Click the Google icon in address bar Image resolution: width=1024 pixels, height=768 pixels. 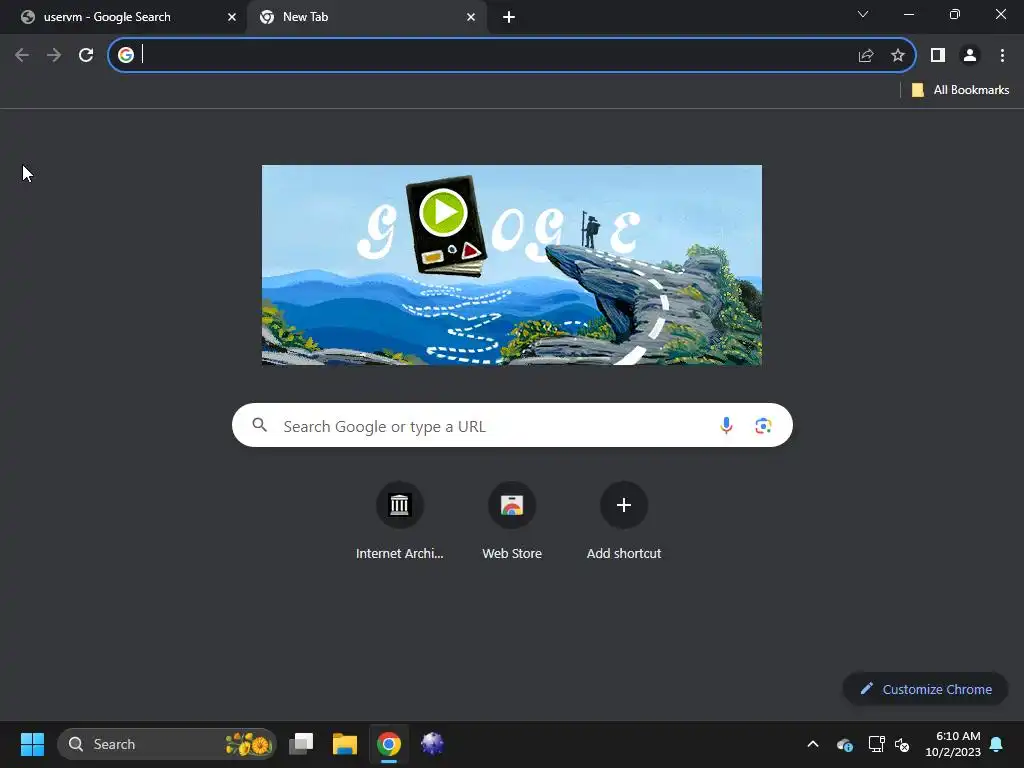click(126, 55)
